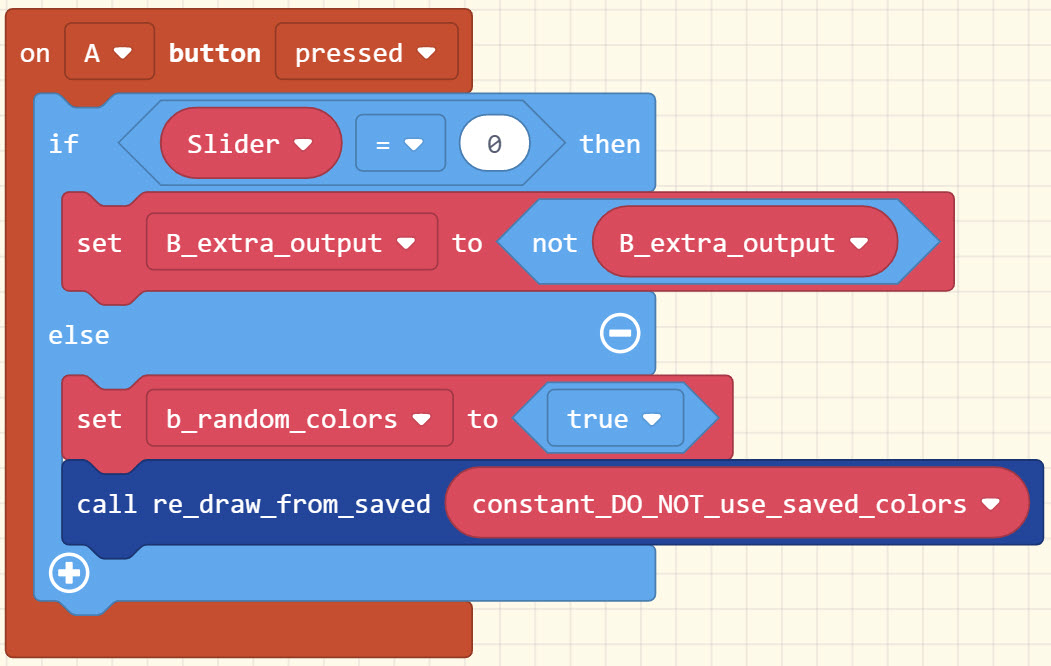Click the minus icon to remove else branch
Image resolution: width=1051 pixels, height=666 pixels.
point(620,333)
